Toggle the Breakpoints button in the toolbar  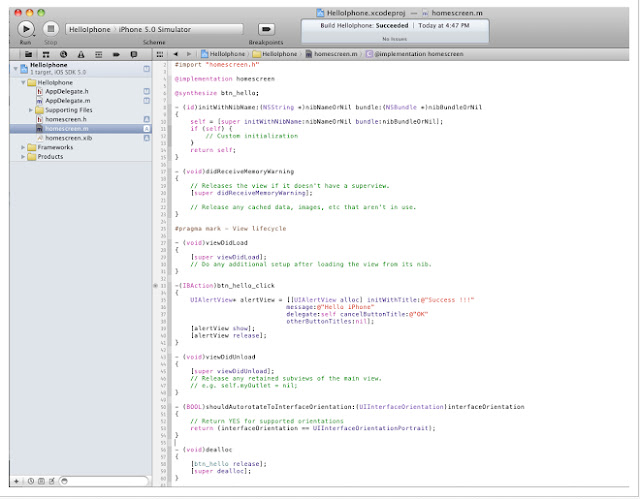coord(266,29)
